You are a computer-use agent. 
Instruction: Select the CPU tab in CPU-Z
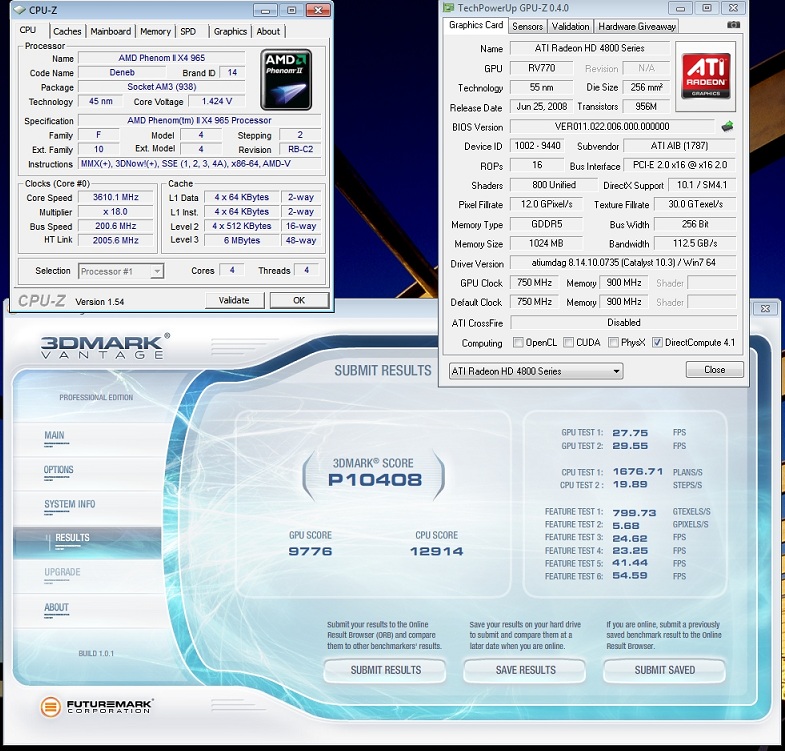pyautogui.click(x=28, y=30)
